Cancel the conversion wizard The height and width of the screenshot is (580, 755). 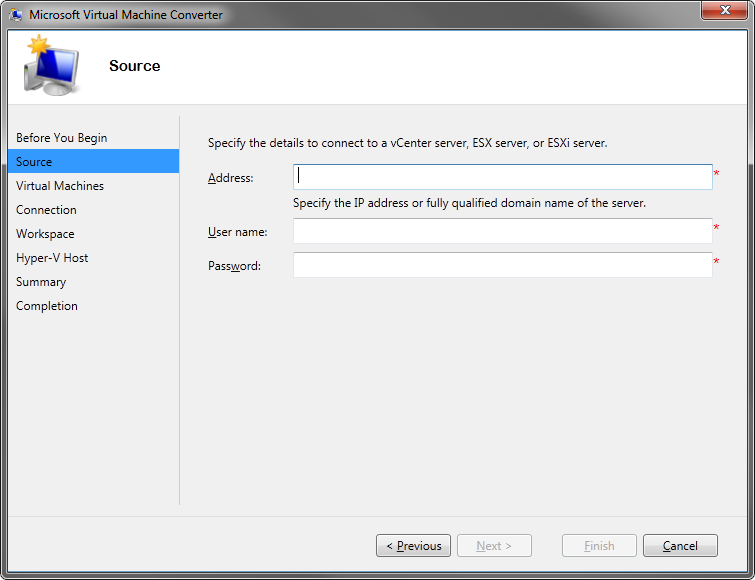680,545
